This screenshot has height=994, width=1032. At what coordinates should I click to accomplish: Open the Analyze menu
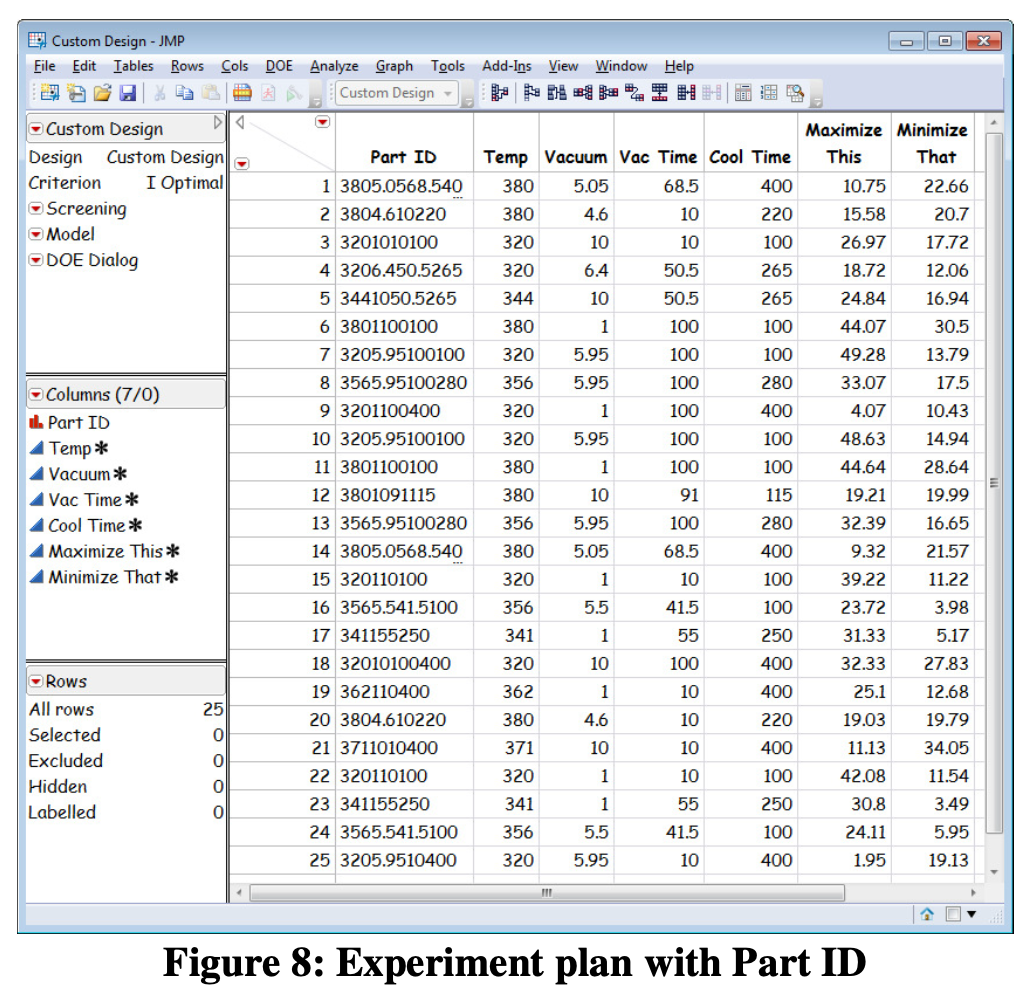[x=334, y=66]
